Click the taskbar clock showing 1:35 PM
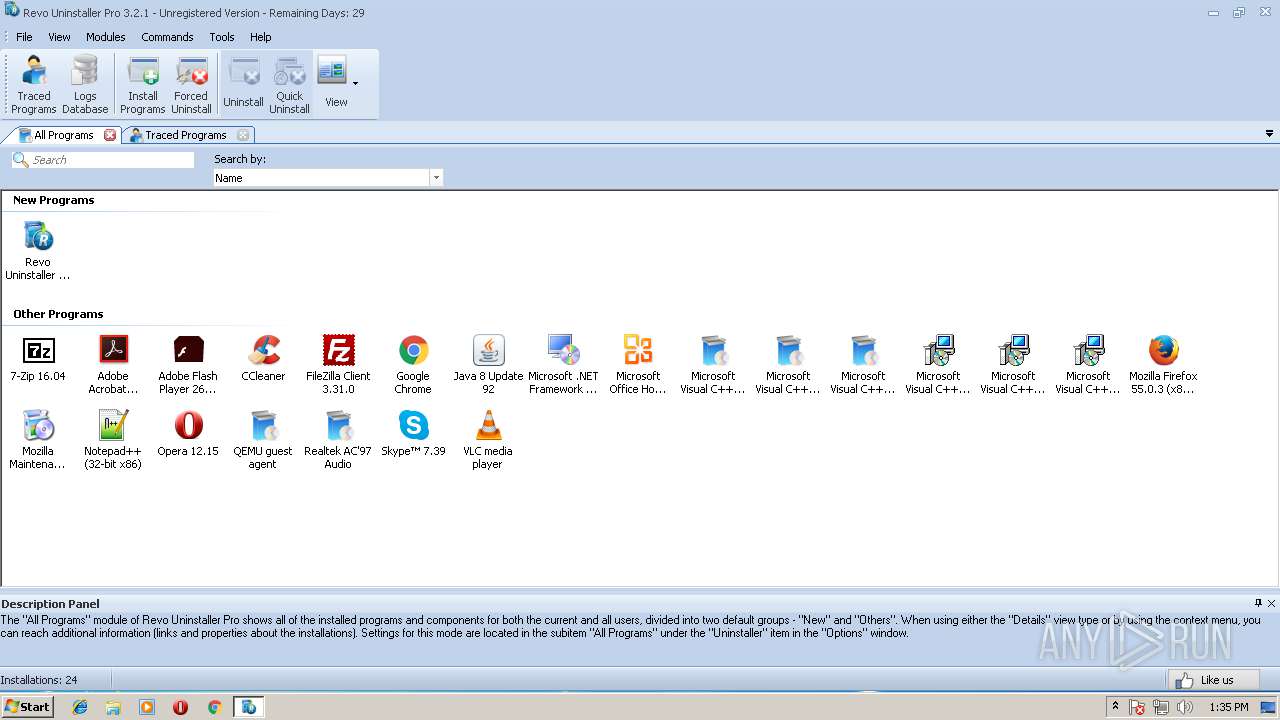This screenshot has width=1280, height=720. click(1228, 707)
